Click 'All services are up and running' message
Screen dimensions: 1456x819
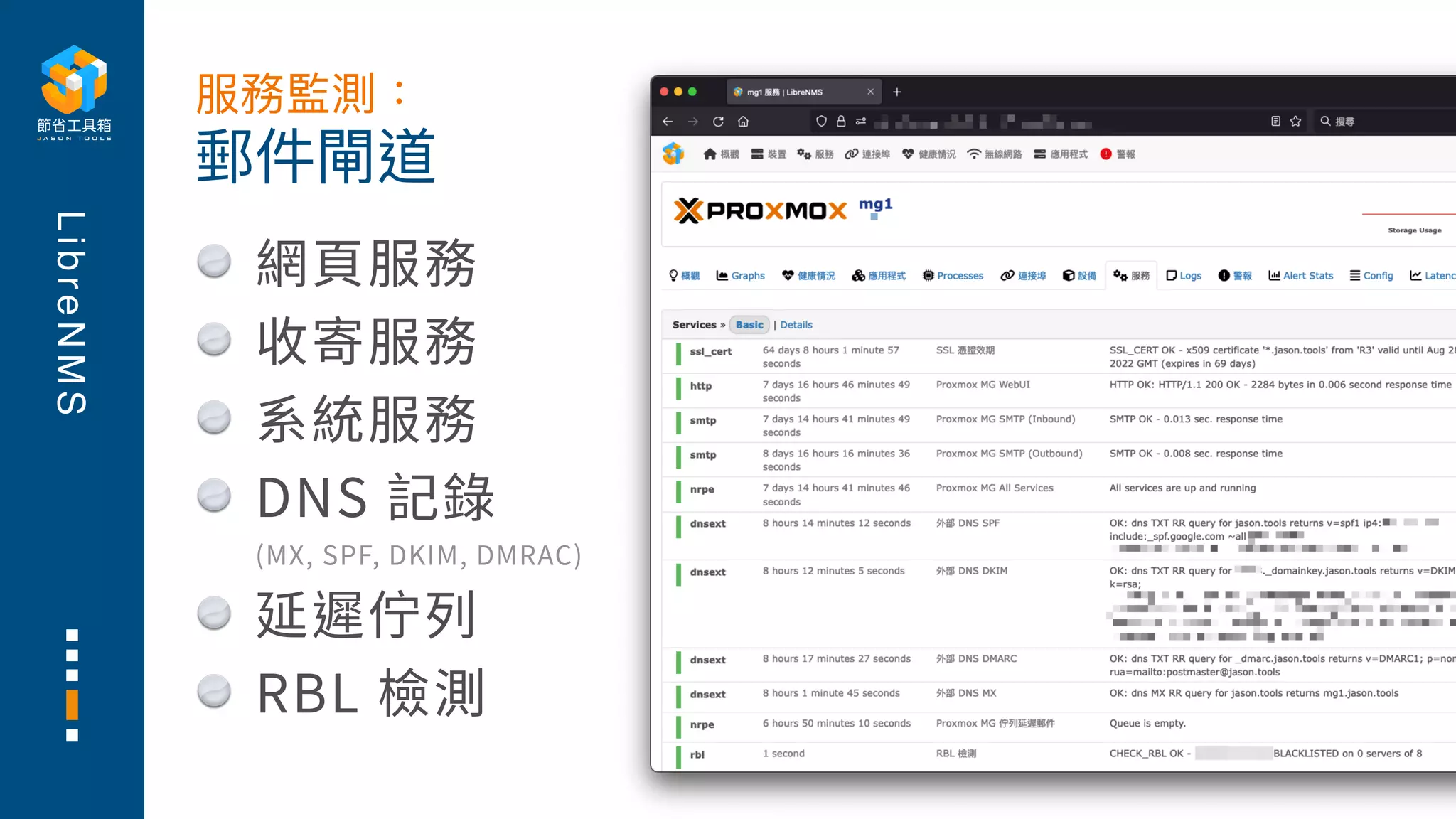click(x=1182, y=488)
